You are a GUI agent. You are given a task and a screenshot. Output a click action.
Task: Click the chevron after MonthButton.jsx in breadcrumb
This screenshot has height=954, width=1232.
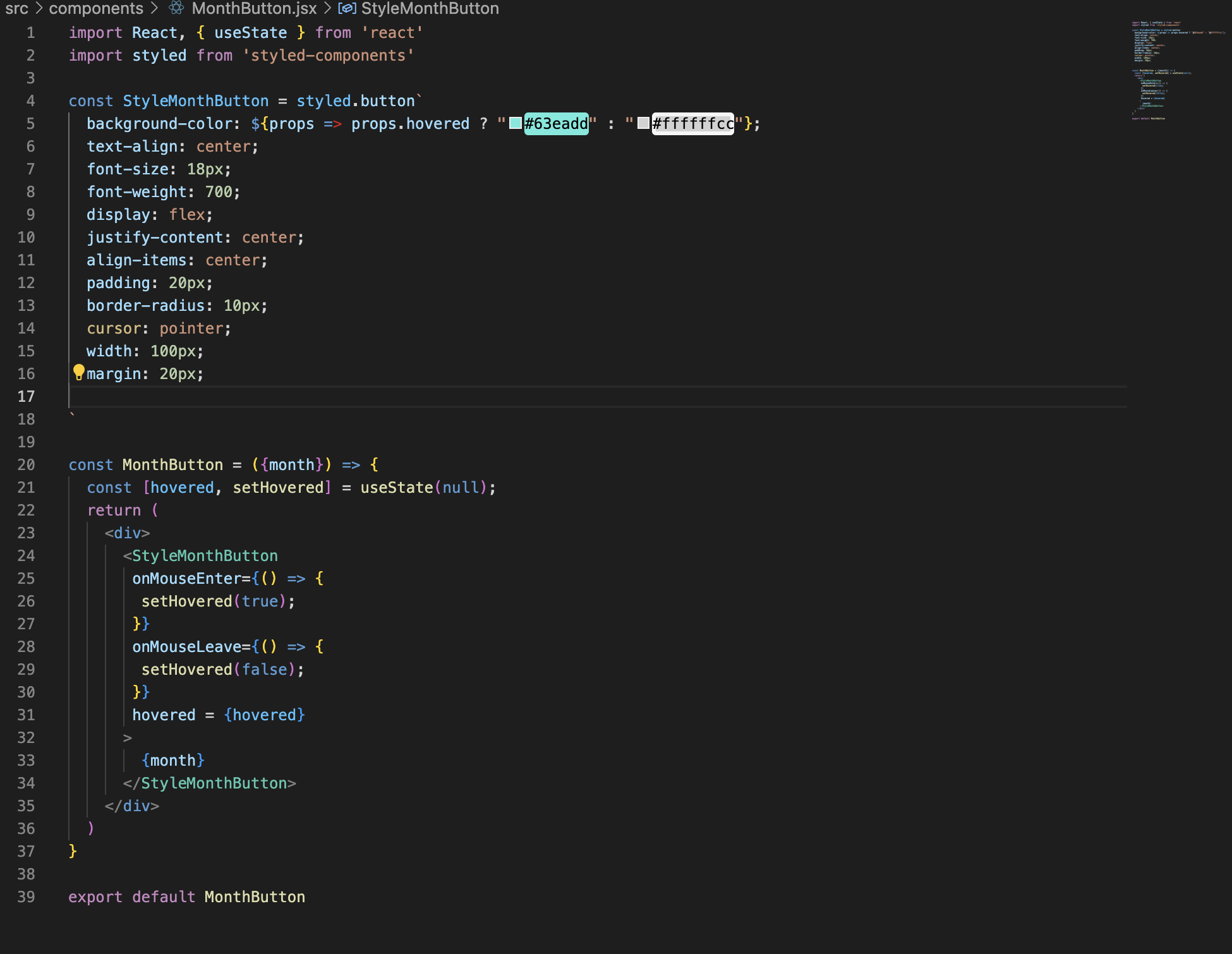327,8
